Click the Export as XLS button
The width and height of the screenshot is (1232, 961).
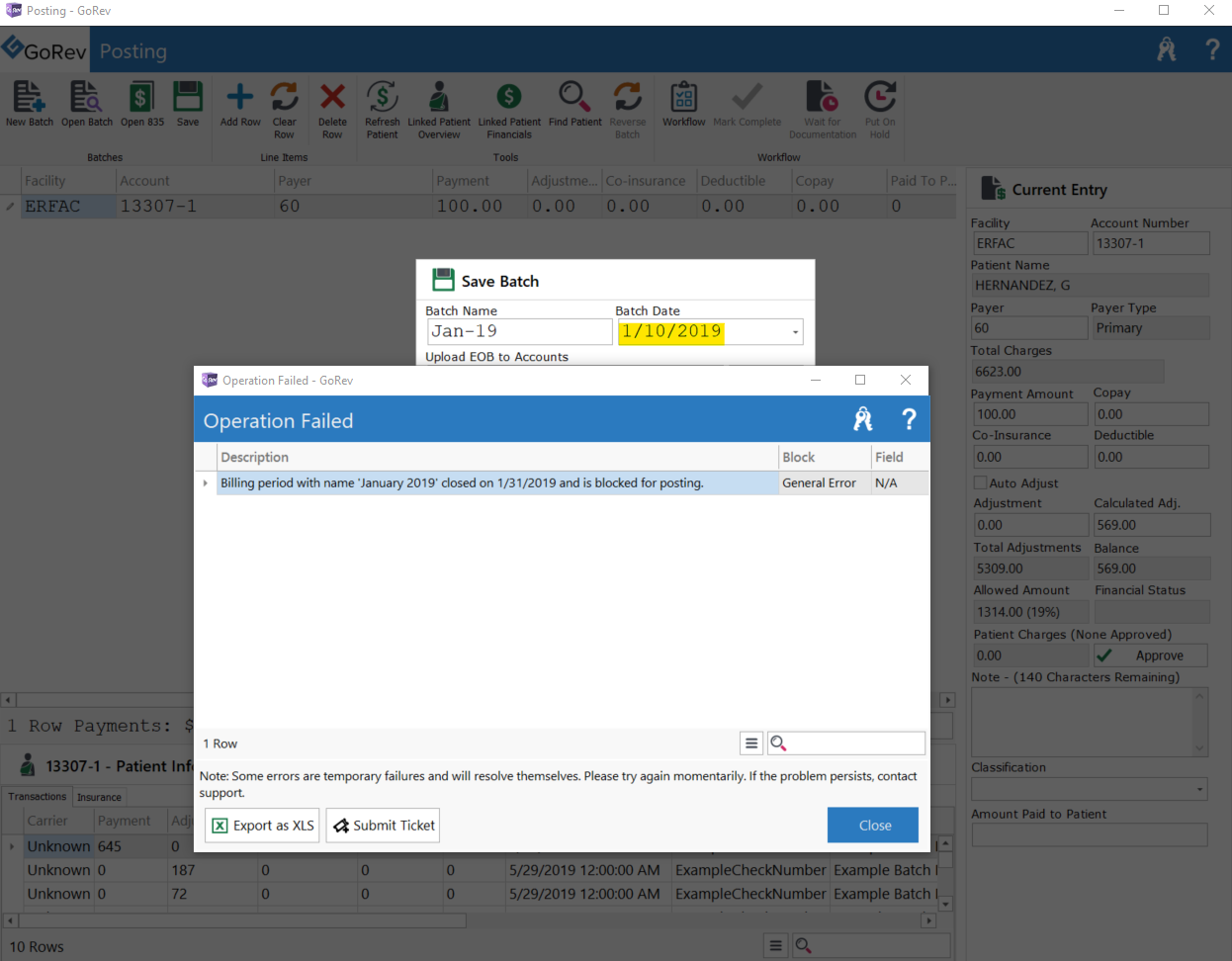click(262, 826)
